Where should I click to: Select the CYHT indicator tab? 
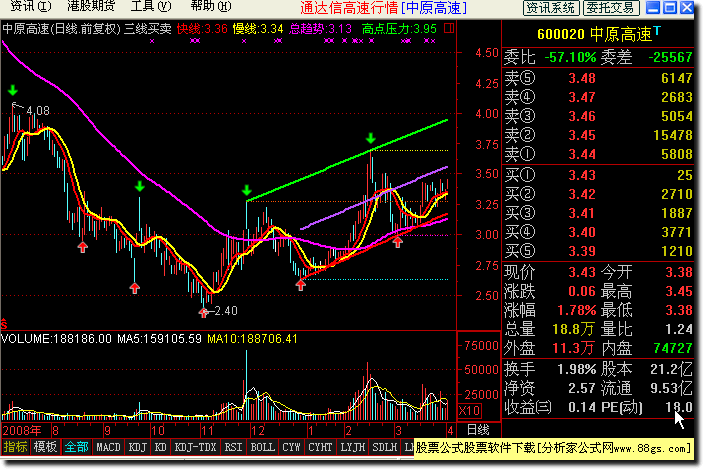pyautogui.click(x=320, y=447)
